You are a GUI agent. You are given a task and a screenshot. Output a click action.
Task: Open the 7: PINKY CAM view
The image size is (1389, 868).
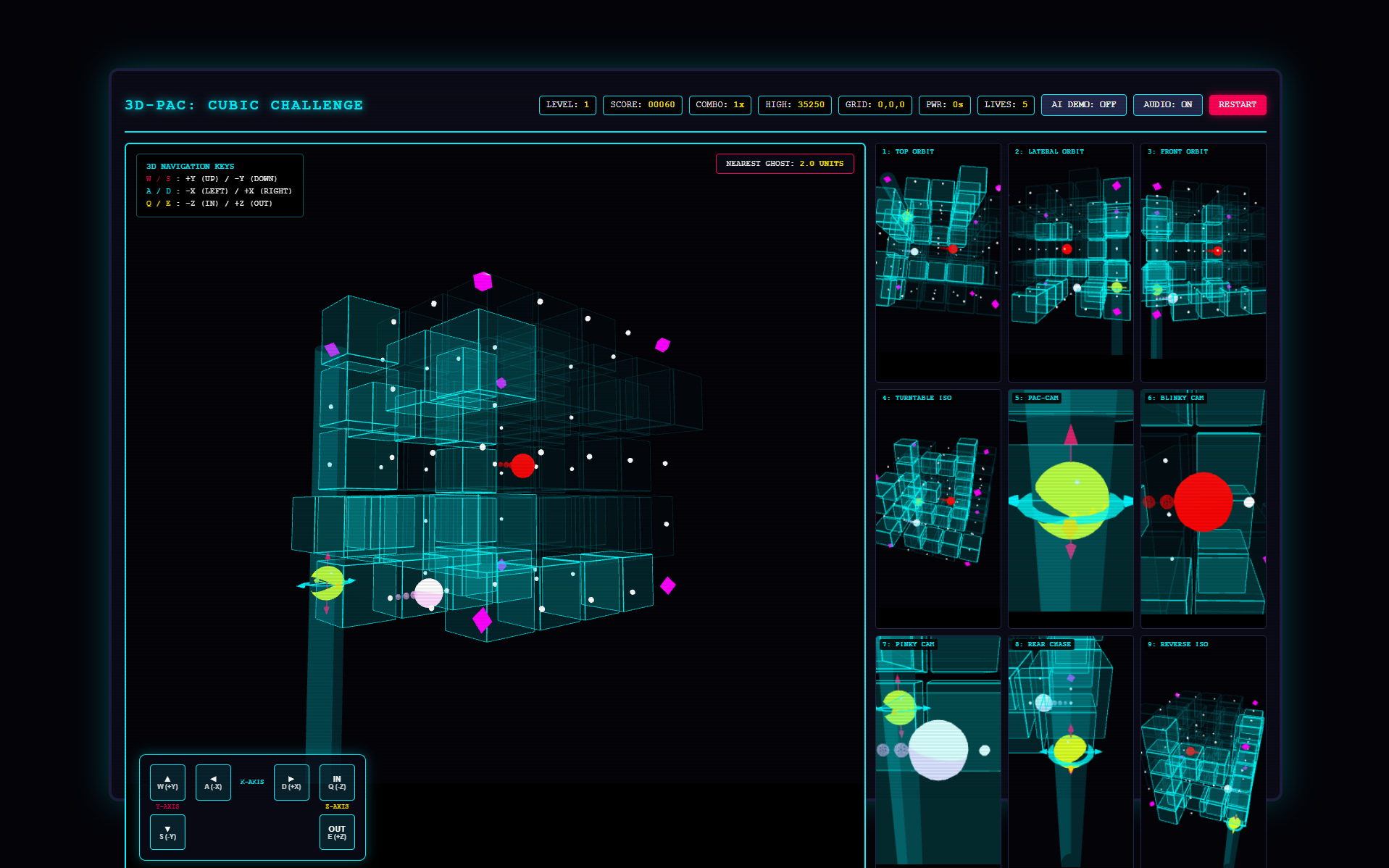938,751
